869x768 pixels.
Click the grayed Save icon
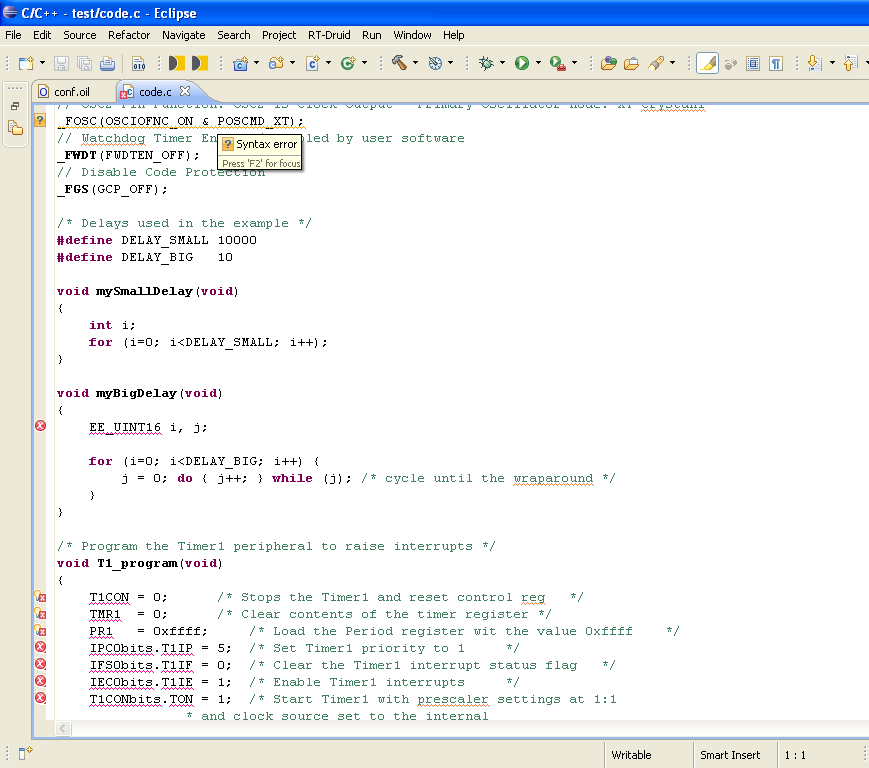[x=61, y=63]
